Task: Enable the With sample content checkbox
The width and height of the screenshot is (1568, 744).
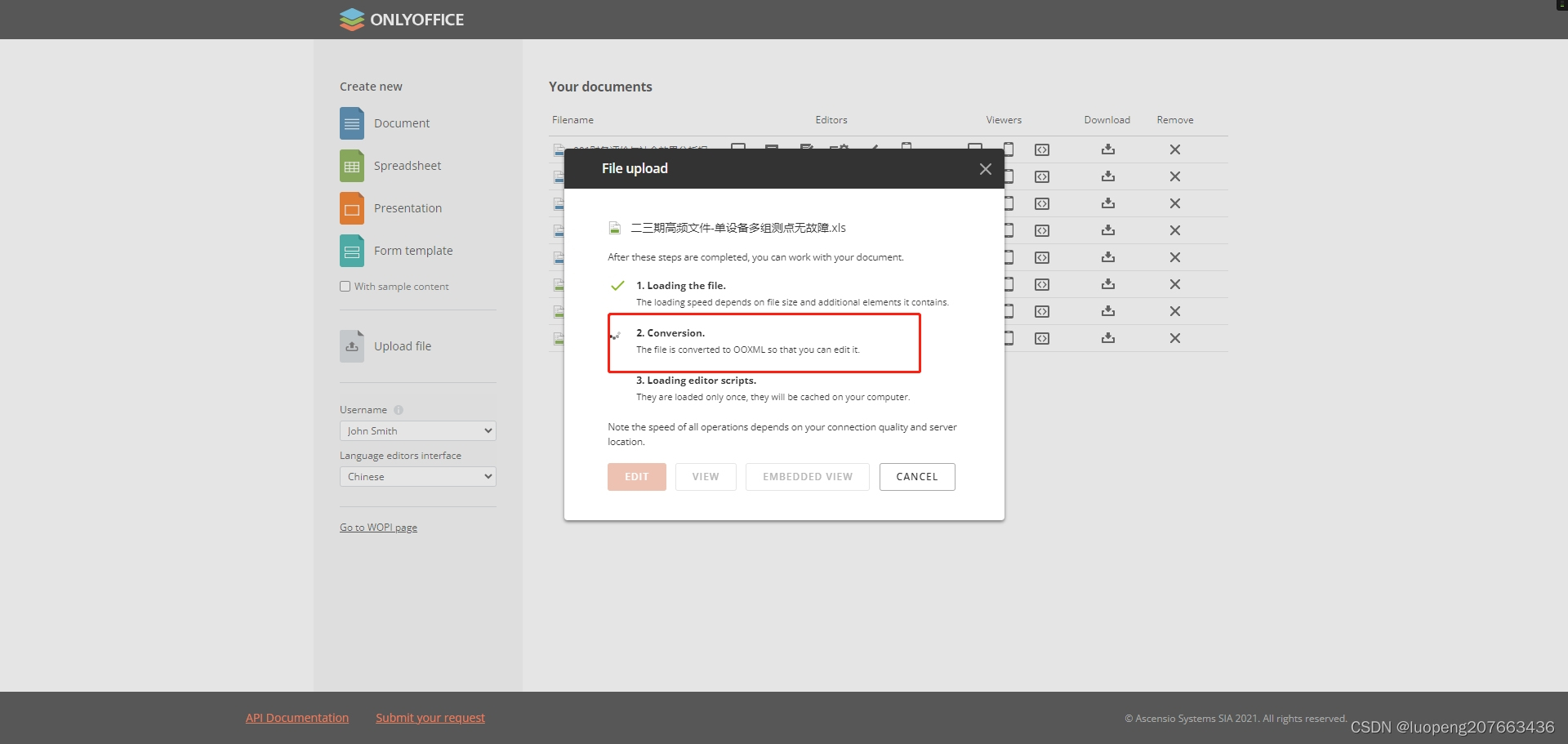Action: (x=345, y=287)
